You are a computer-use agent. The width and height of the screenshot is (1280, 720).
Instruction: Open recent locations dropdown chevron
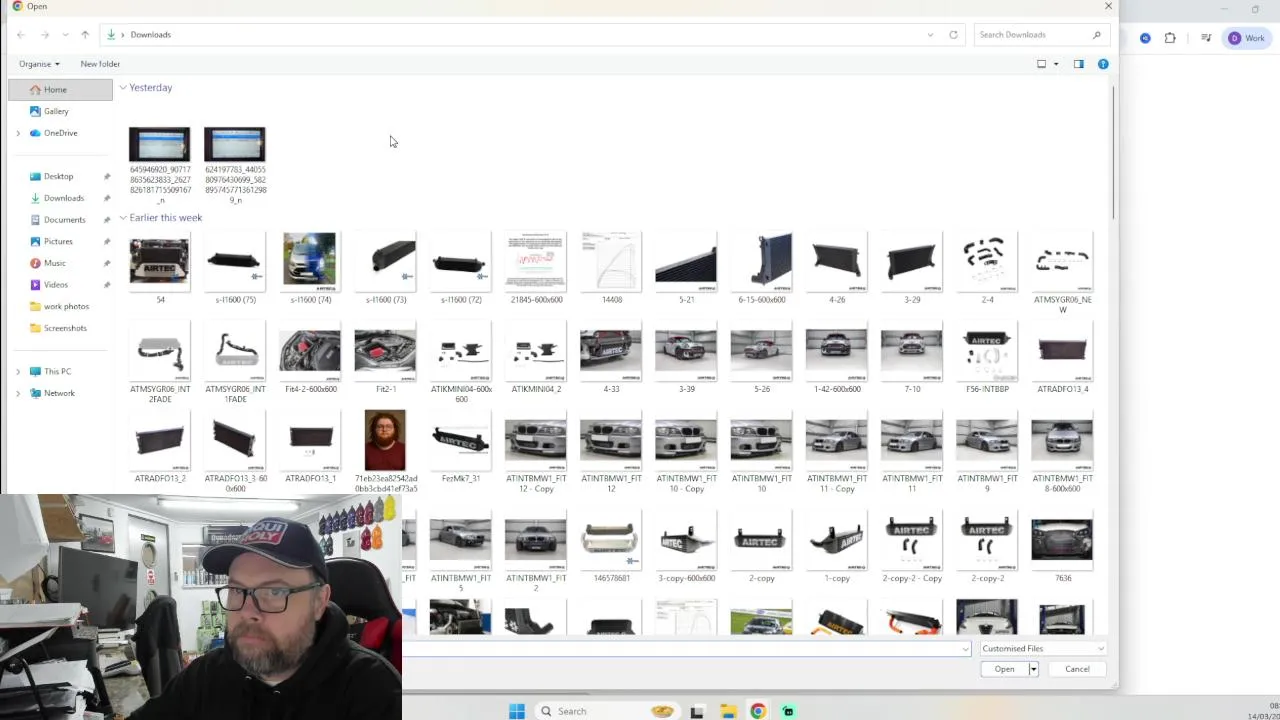click(66, 35)
